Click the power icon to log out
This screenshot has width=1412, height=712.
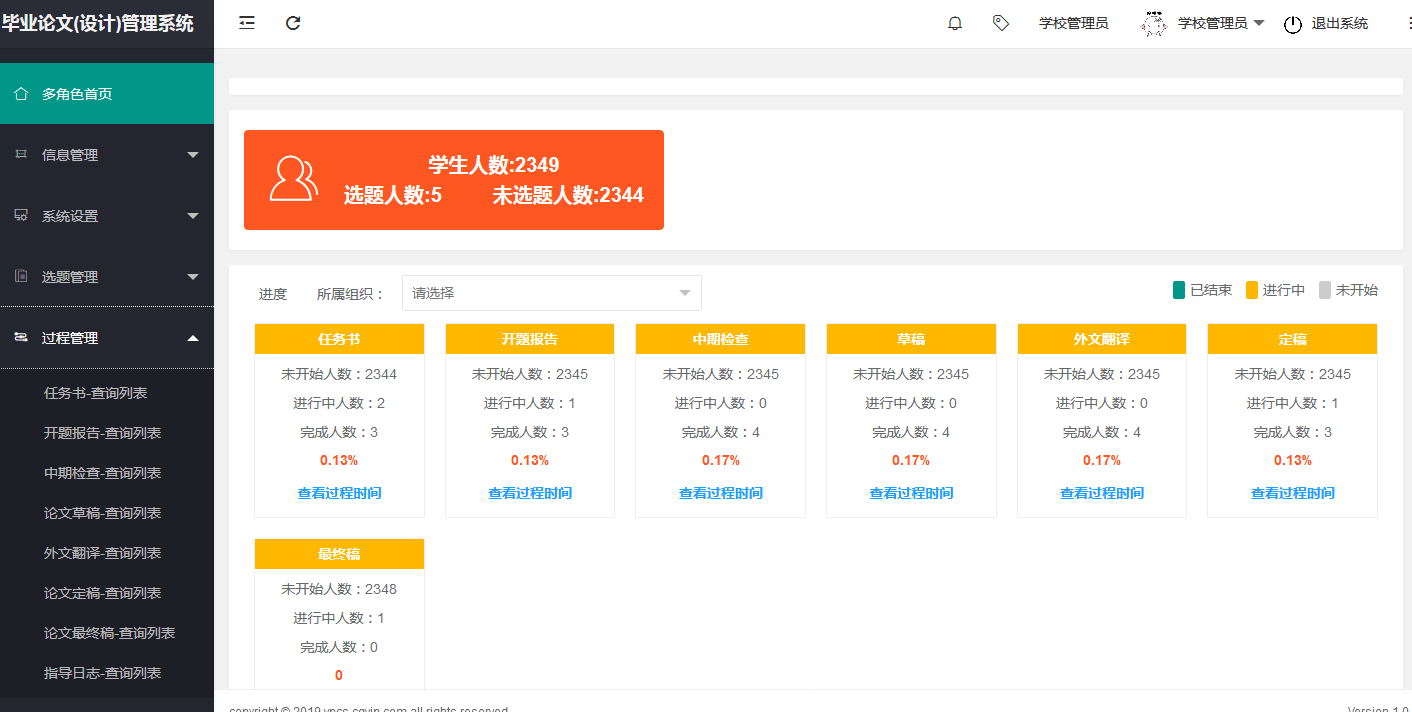[x=1293, y=24]
